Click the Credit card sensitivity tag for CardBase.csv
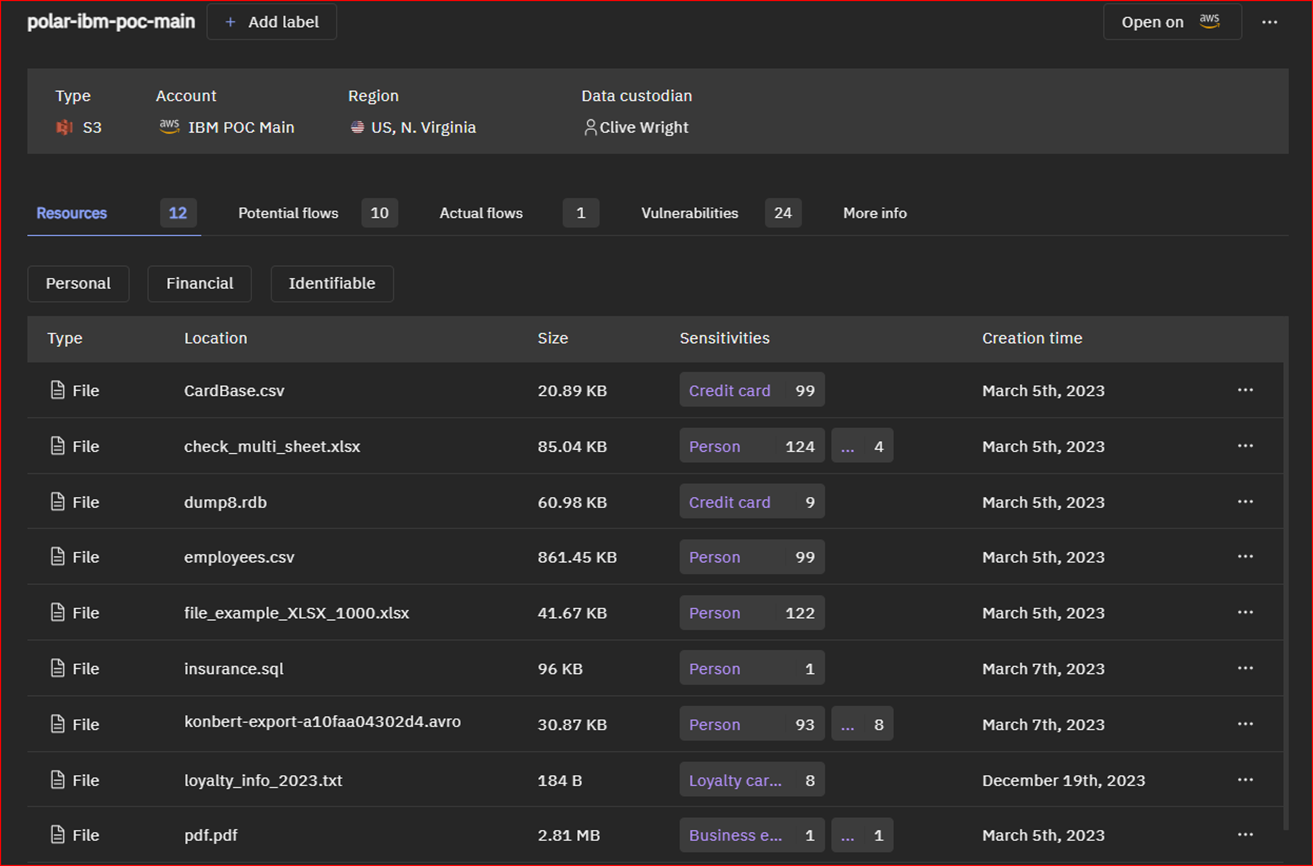The width and height of the screenshot is (1313, 866). 751,390
